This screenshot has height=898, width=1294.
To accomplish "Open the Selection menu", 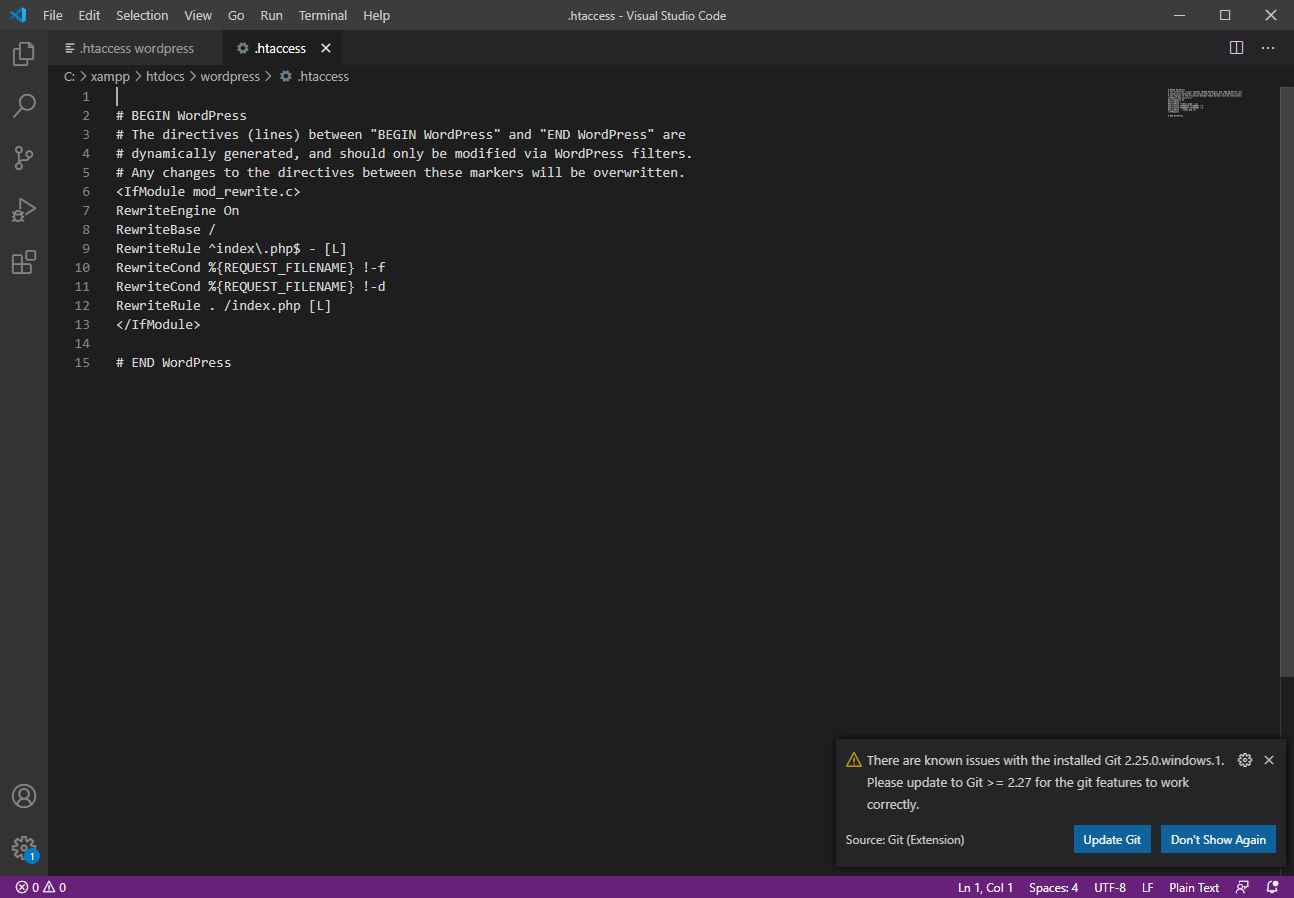I will pos(142,15).
